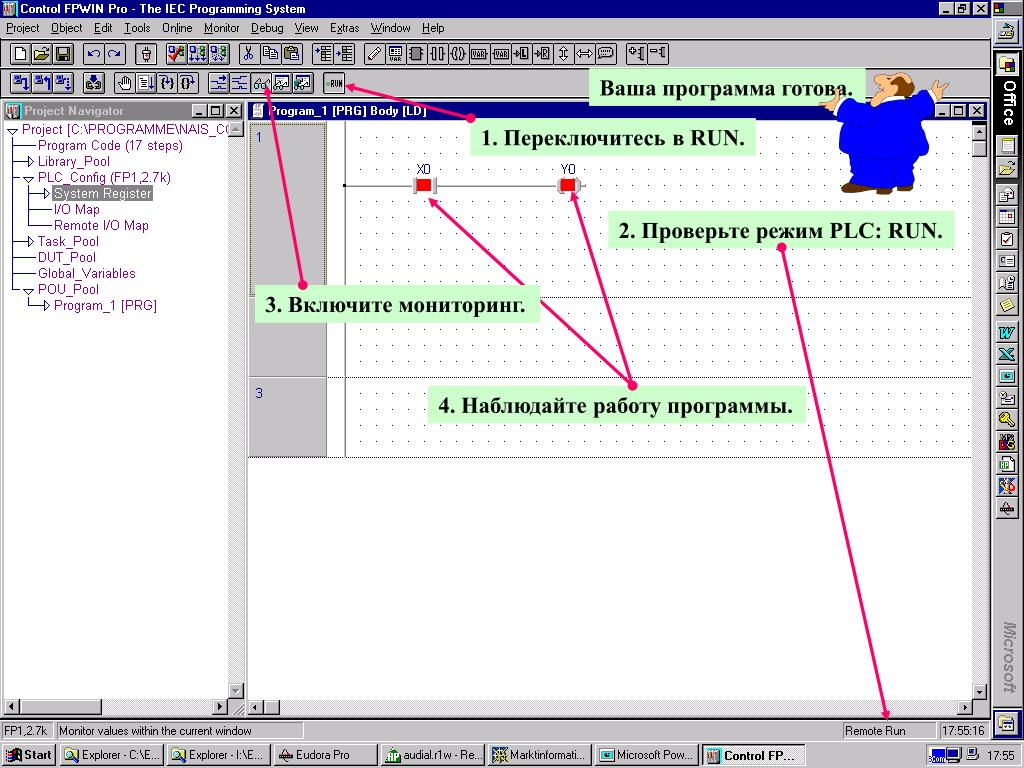Click Program Code (17 steps) entry
Screen dimensions: 1024x768
(x=110, y=146)
